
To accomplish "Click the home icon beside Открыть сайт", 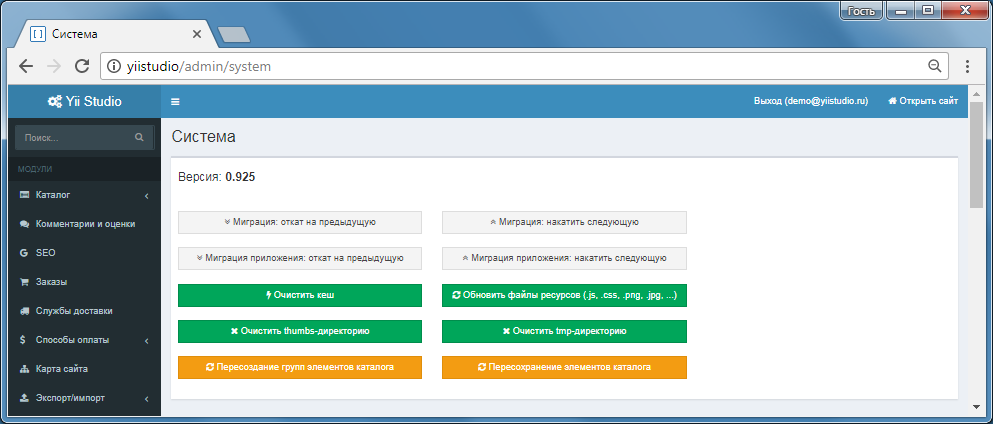I will (892, 101).
